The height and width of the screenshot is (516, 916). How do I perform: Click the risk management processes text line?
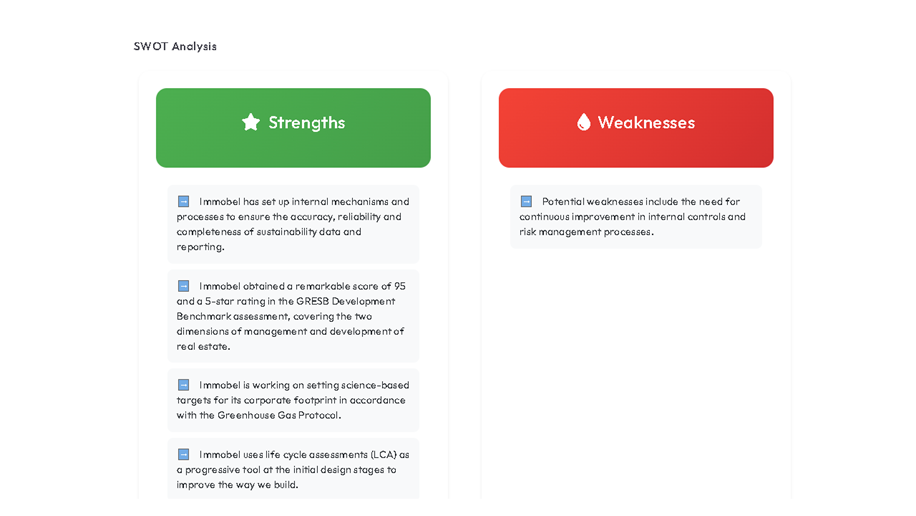click(586, 232)
